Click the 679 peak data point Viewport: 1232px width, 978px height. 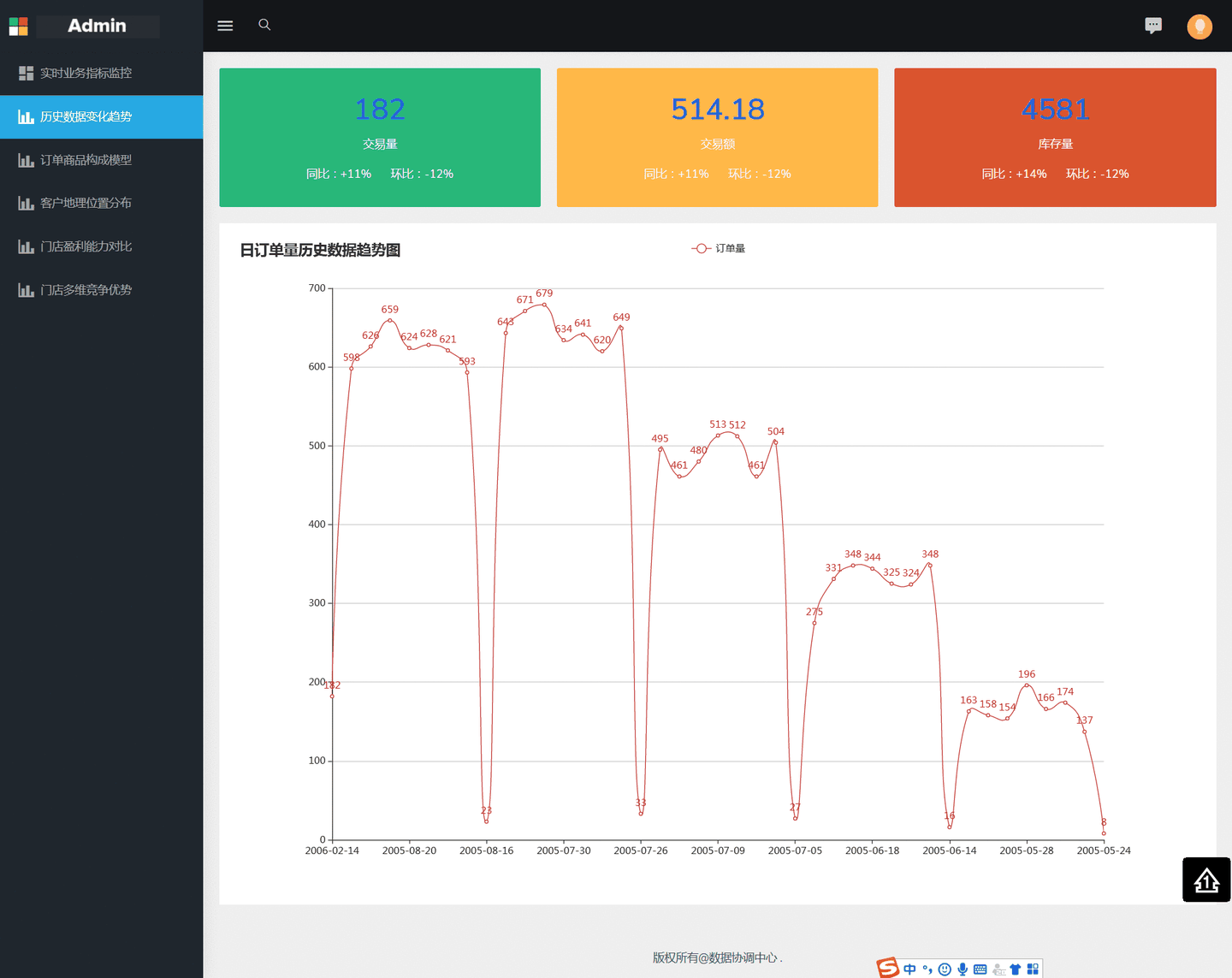pos(544,305)
